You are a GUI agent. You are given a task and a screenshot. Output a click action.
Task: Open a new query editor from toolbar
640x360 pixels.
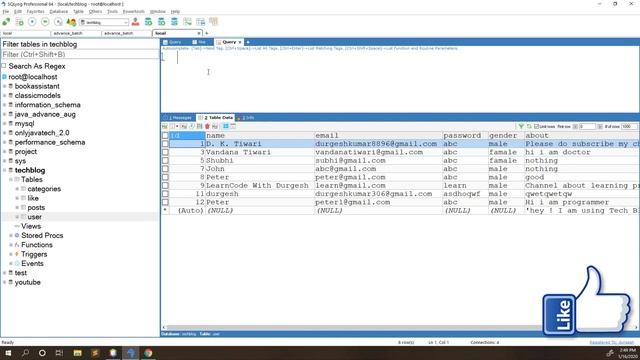click(x=19, y=22)
